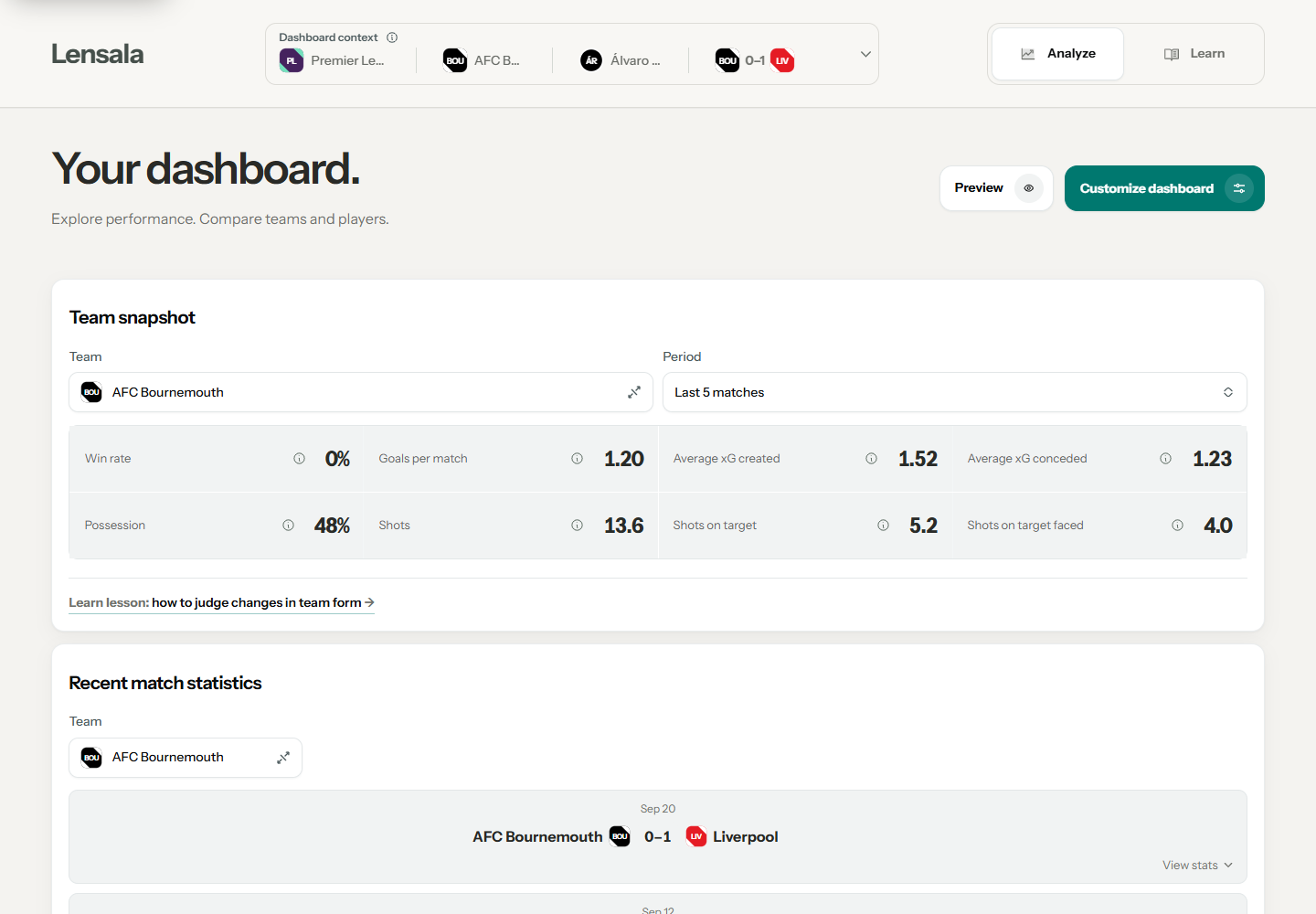The image size is (1316, 914).
Task: Switch to the Analyze tab
Action: pos(1058,54)
